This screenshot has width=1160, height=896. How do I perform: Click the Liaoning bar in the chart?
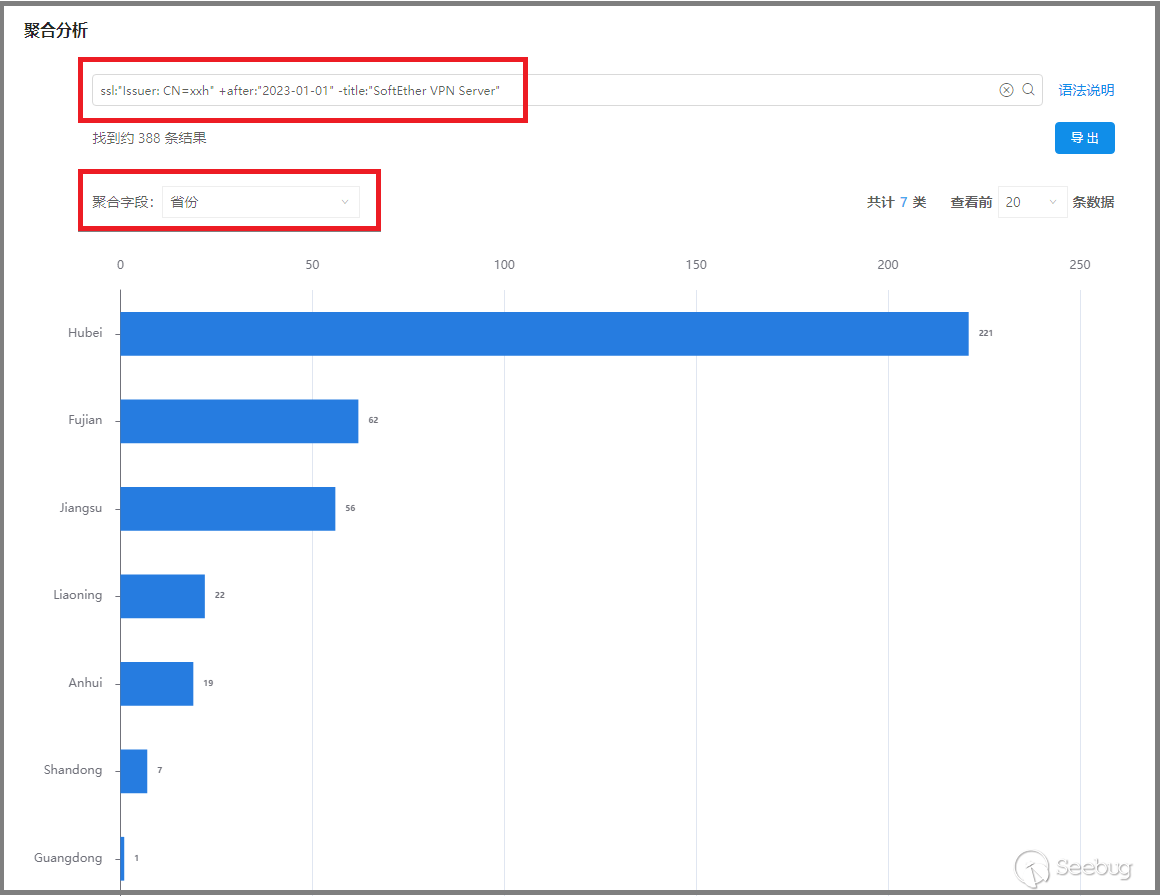[x=162, y=596]
